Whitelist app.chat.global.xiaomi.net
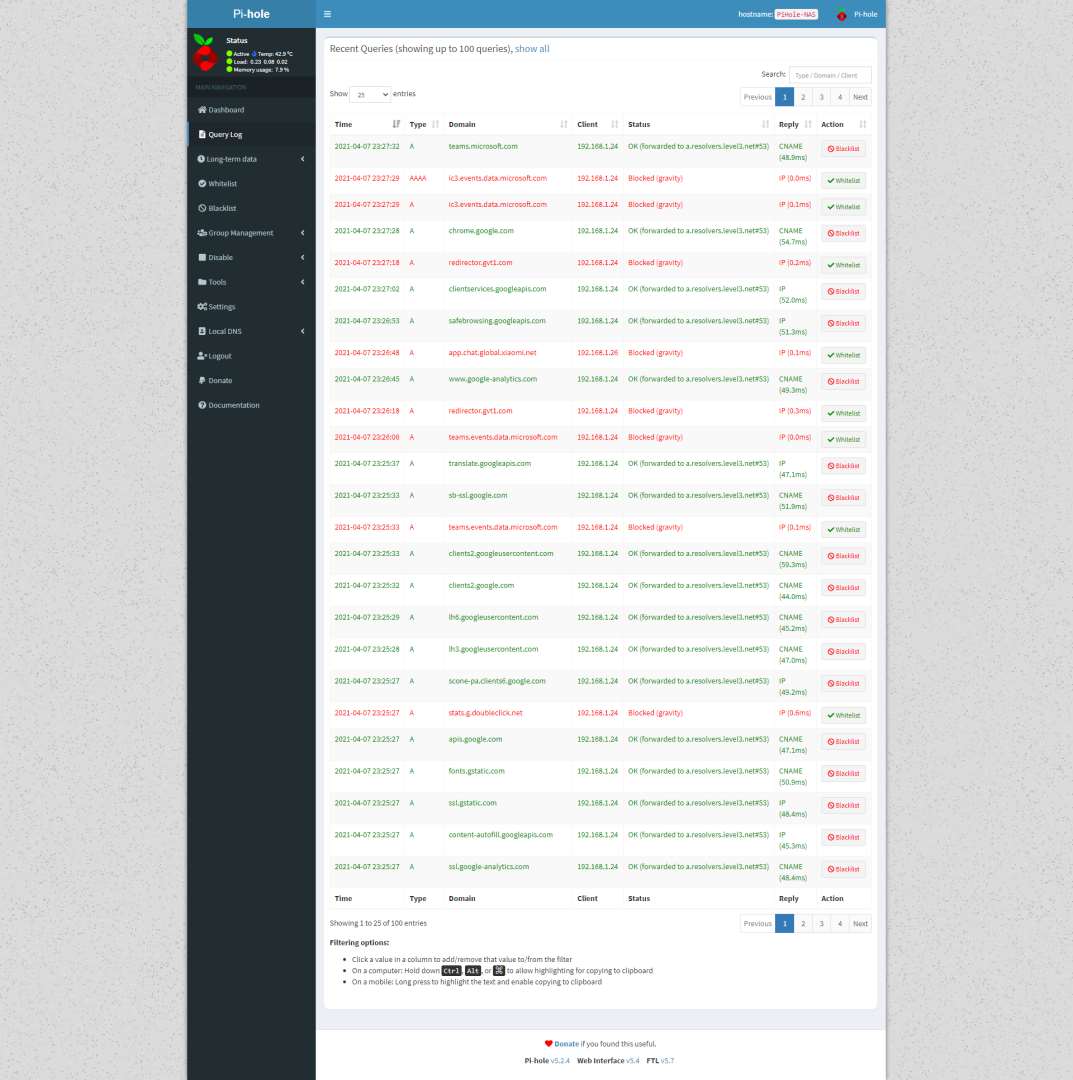 [843, 355]
